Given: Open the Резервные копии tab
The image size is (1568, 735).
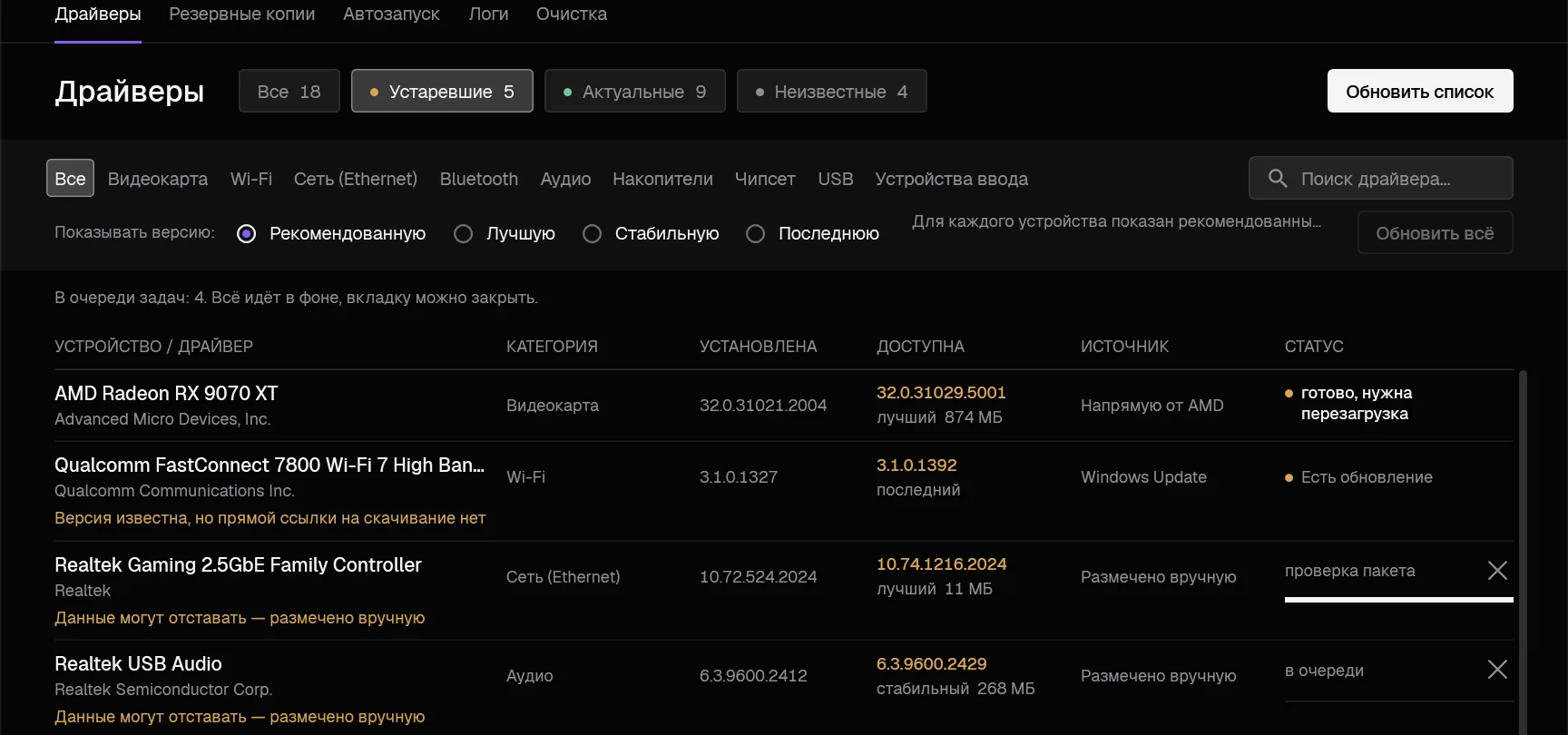Looking at the screenshot, I should (x=242, y=15).
